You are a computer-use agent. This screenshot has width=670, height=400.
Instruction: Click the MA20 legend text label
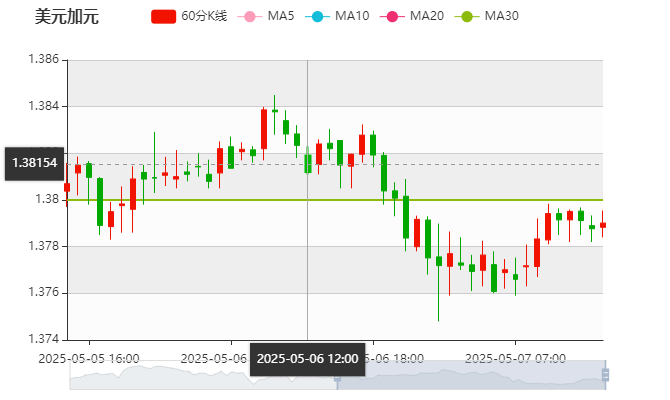tap(427, 16)
